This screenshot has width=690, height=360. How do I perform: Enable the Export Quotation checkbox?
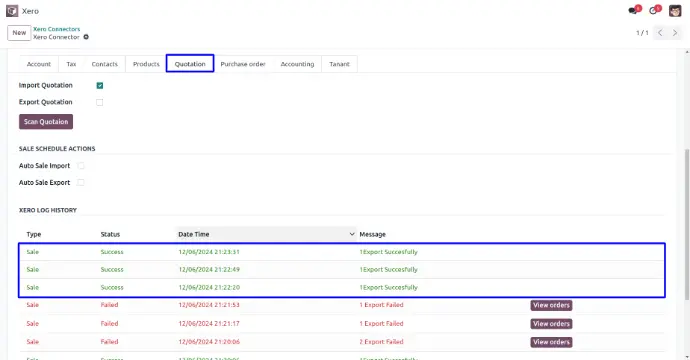(x=100, y=102)
